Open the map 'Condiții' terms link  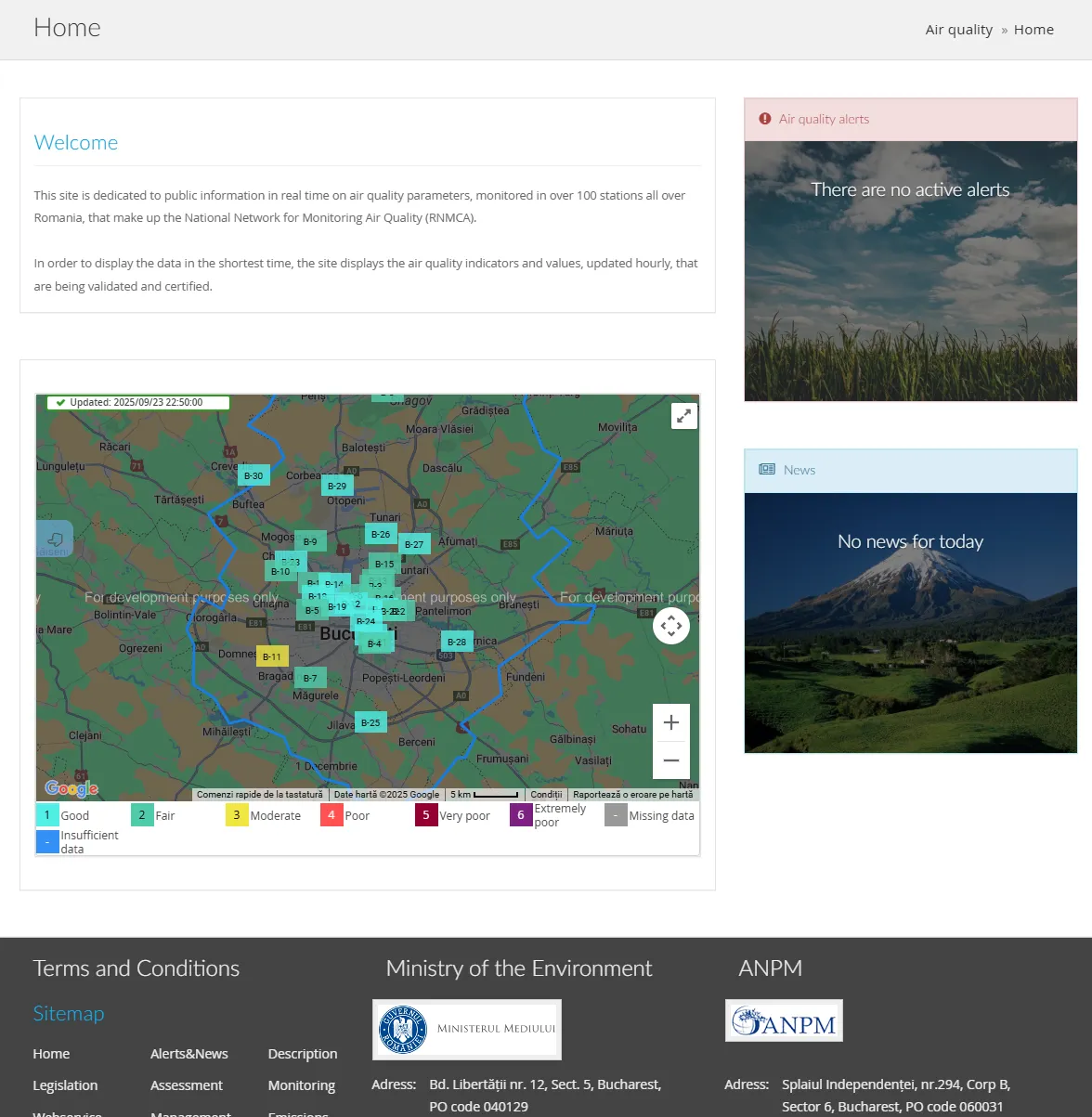click(x=546, y=795)
